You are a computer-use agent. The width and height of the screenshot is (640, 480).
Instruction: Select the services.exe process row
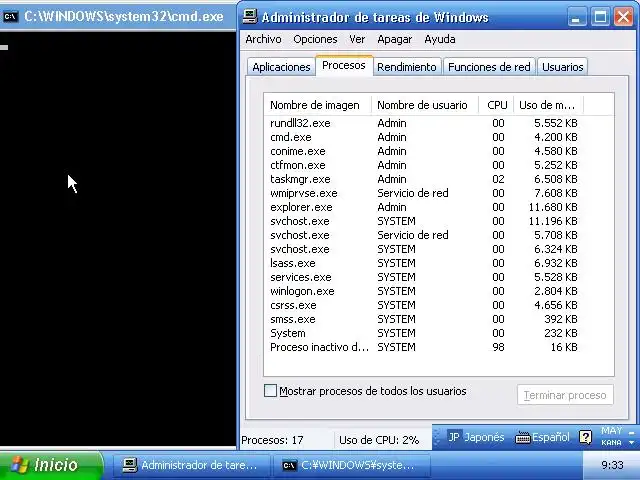point(424,277)
